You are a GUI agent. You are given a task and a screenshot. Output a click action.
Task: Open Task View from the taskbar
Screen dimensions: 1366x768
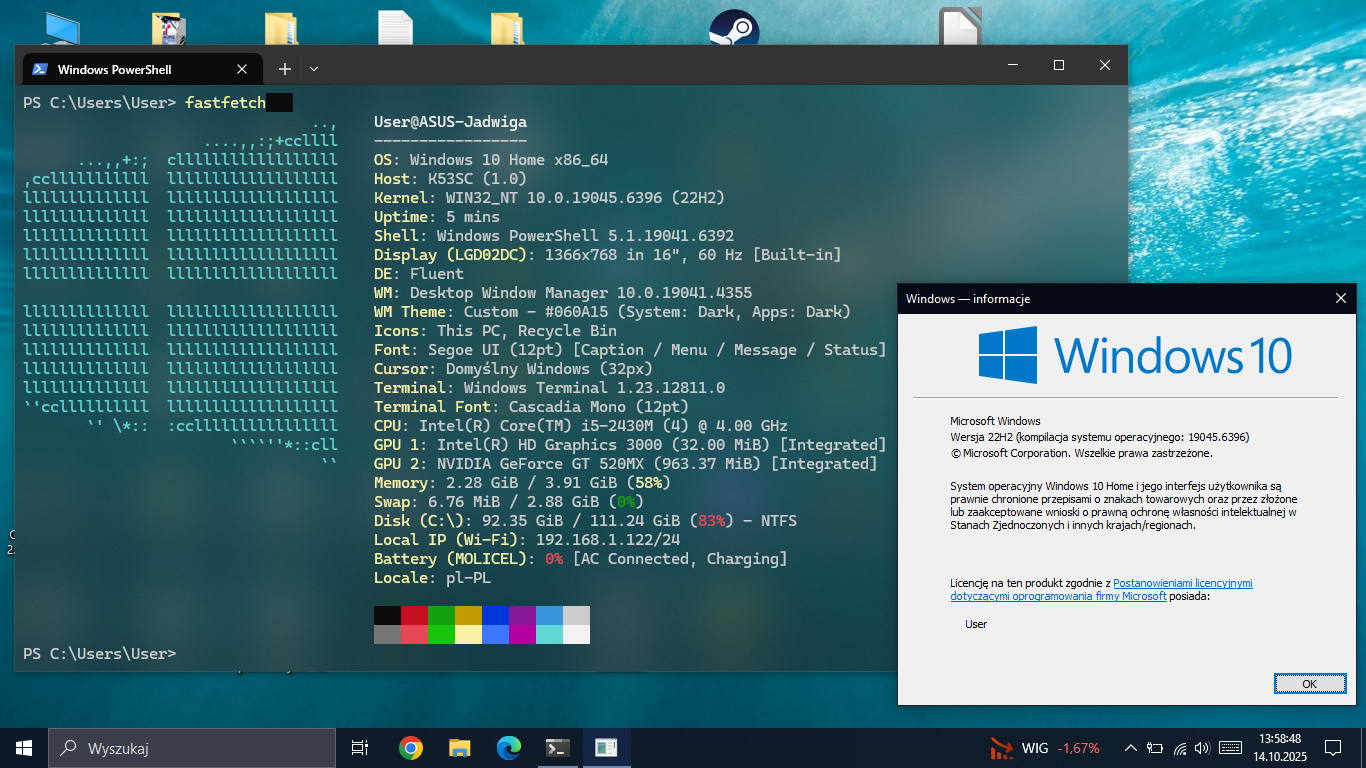click(360, 748)
